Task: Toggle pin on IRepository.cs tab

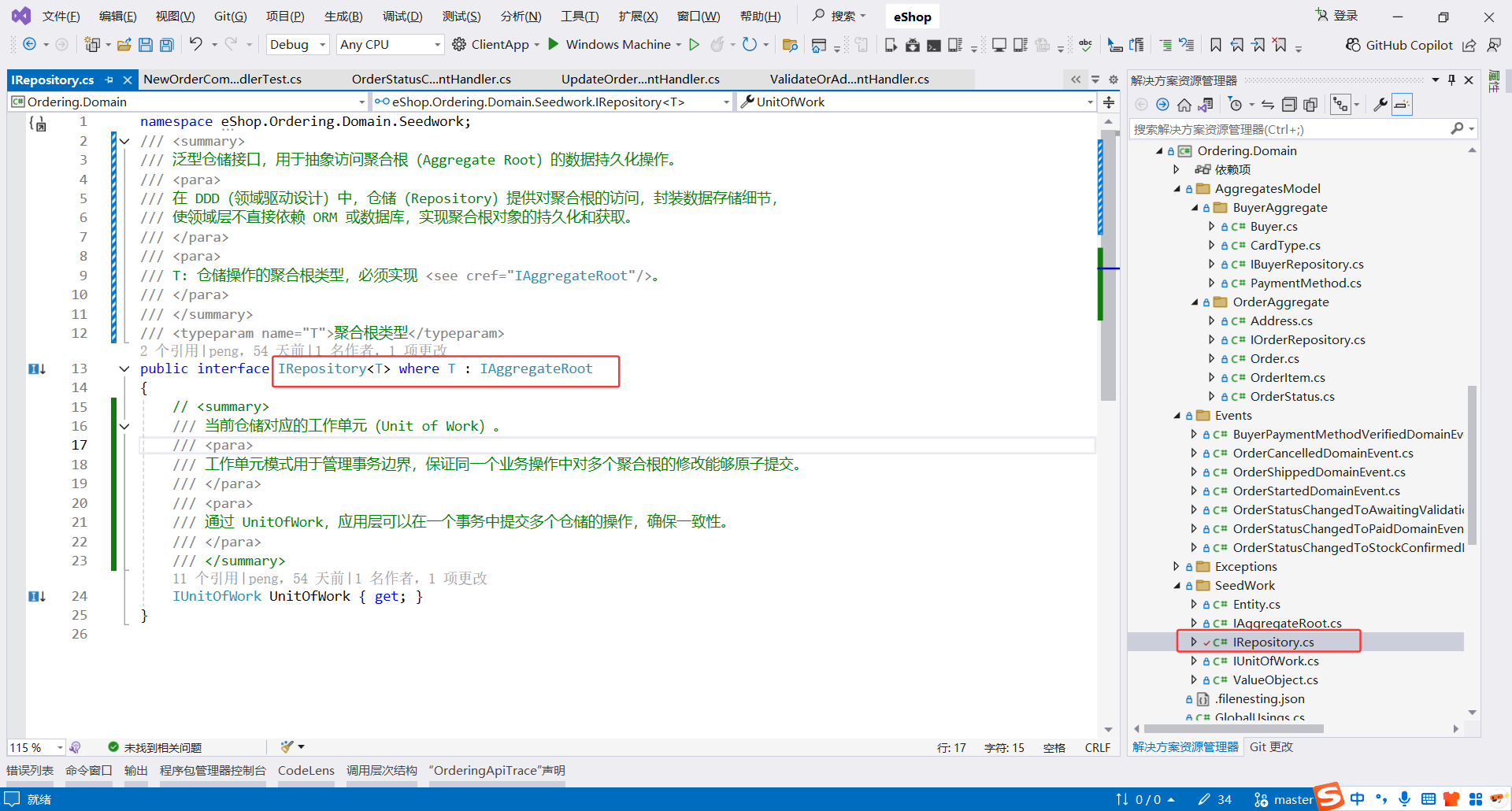Action: [109, 80]
